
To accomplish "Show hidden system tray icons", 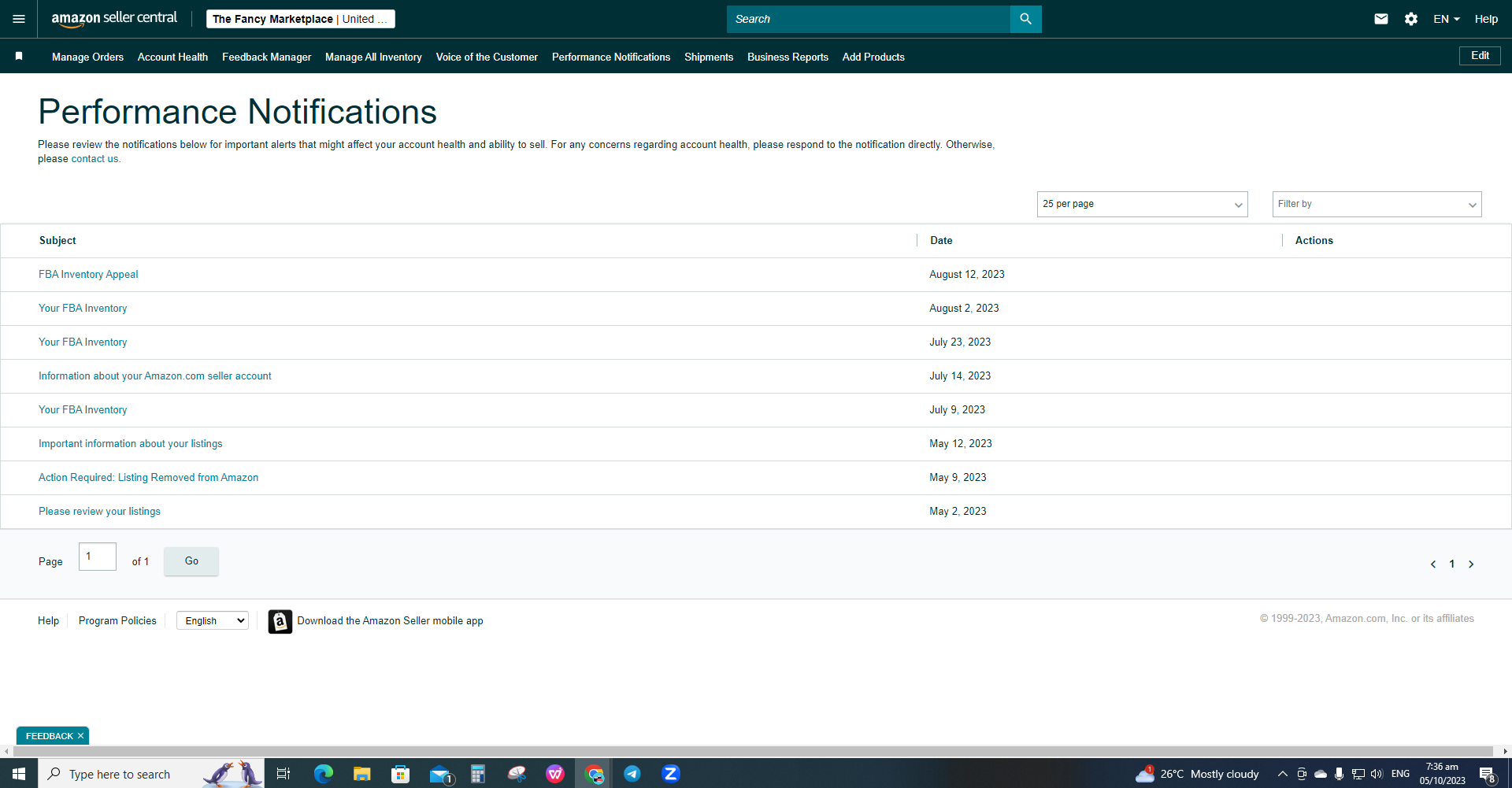I will [1282, 774].
